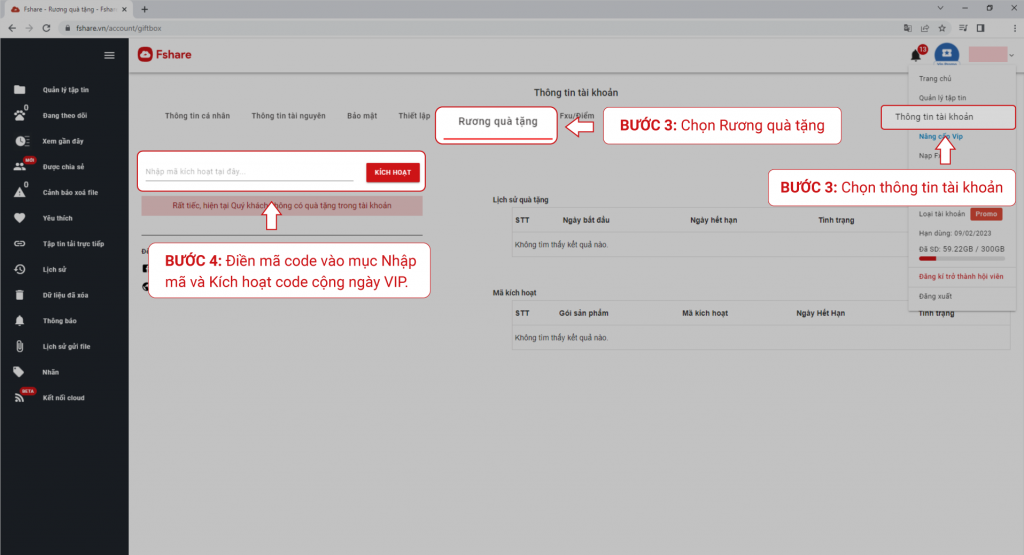Close the Fshare browser tab
The image size is (1024, 555).
pos(124,9)
